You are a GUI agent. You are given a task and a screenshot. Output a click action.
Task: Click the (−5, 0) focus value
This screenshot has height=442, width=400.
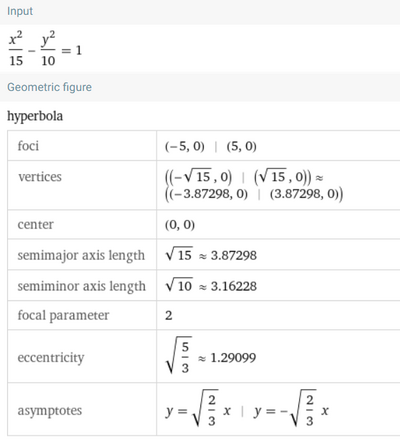click(x=184, y=146)
